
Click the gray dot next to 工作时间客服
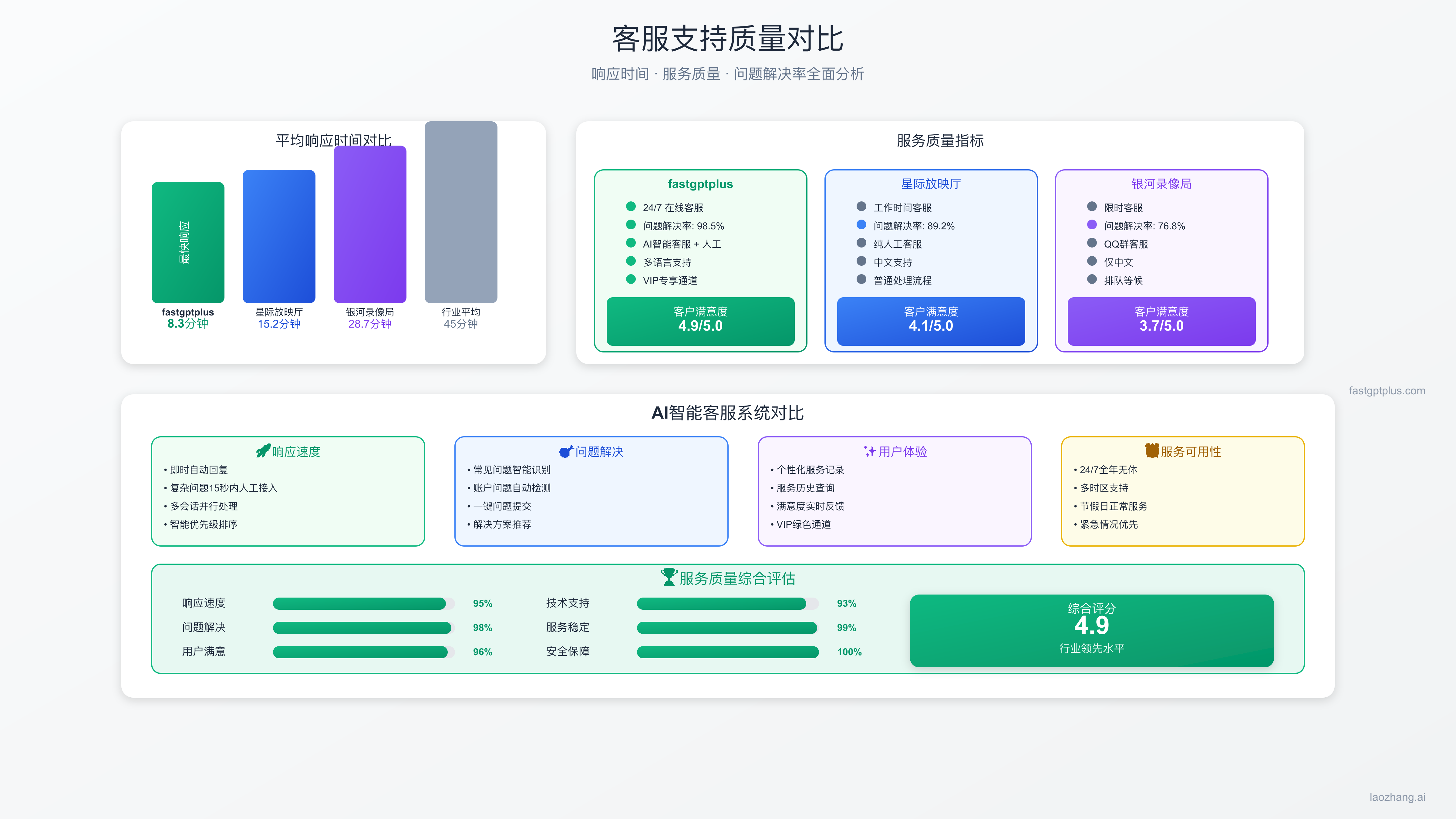[x=861, y=206]
